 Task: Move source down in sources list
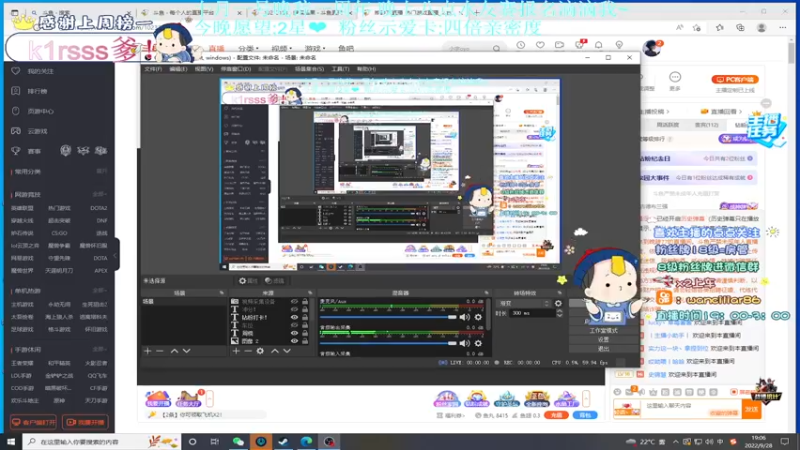coord(287,351)
